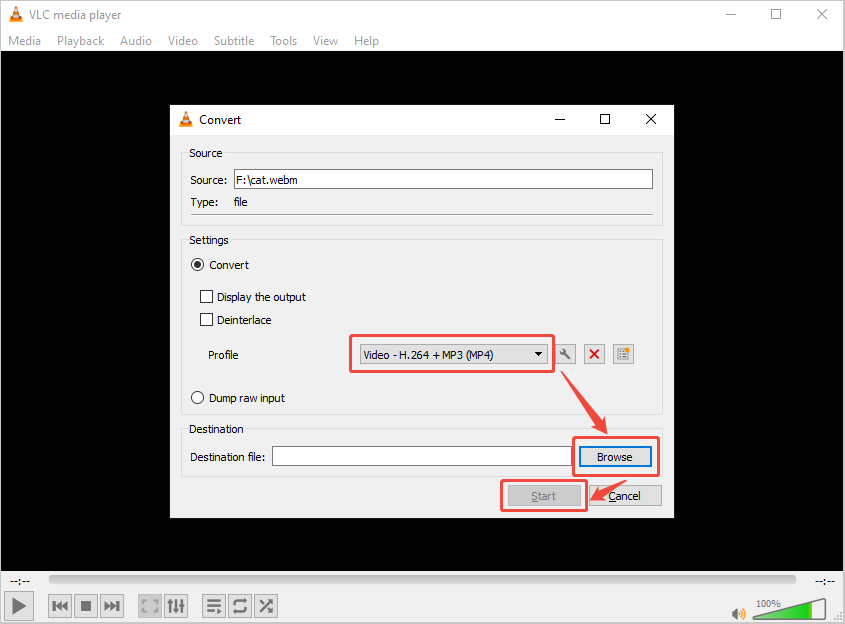Open the Tools menu

283,41
